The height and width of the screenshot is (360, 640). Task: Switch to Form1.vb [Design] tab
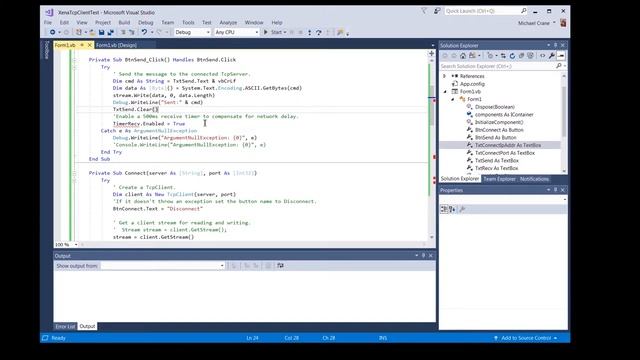tap(116, 45)
